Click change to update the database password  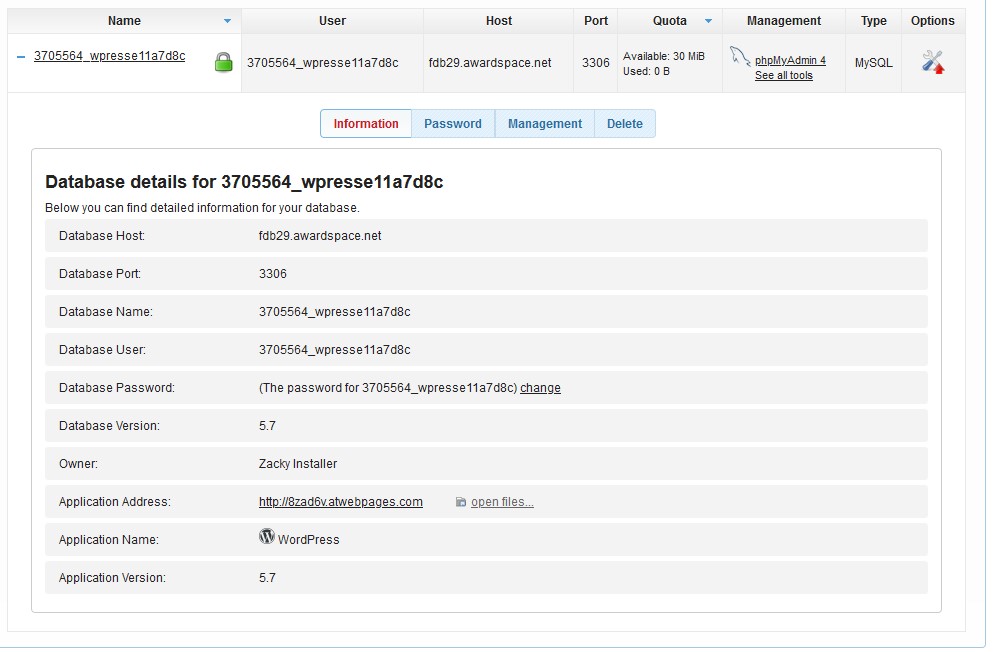[x=540, y=388]
